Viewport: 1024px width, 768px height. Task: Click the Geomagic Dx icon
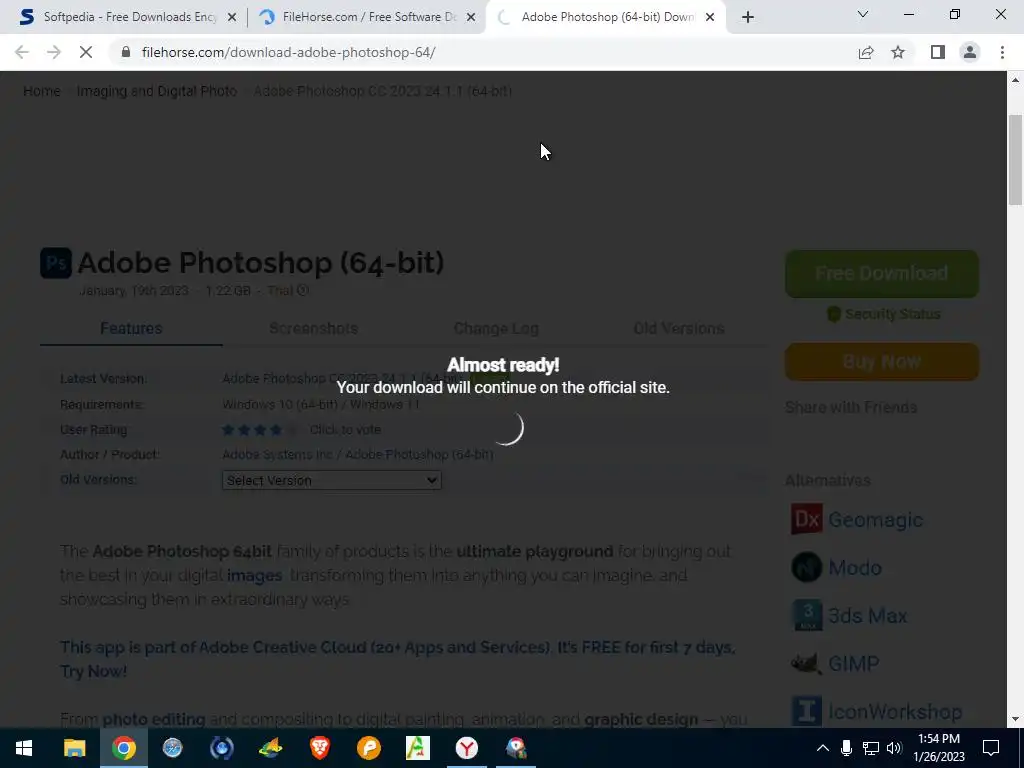pos(807,519)
